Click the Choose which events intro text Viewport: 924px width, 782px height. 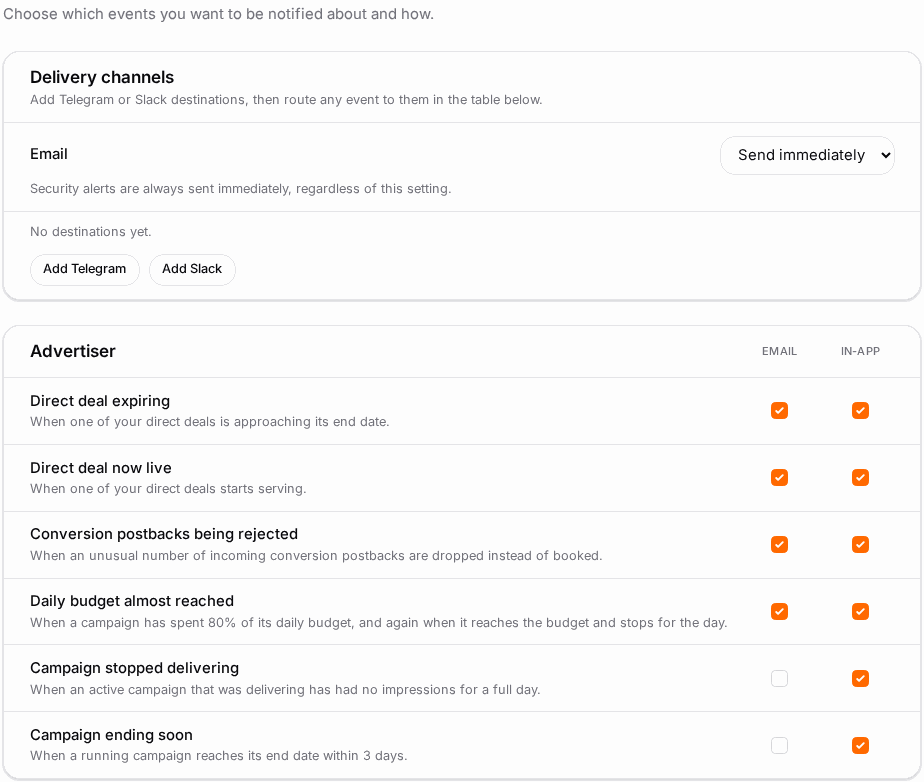click(x=219, y=14)
